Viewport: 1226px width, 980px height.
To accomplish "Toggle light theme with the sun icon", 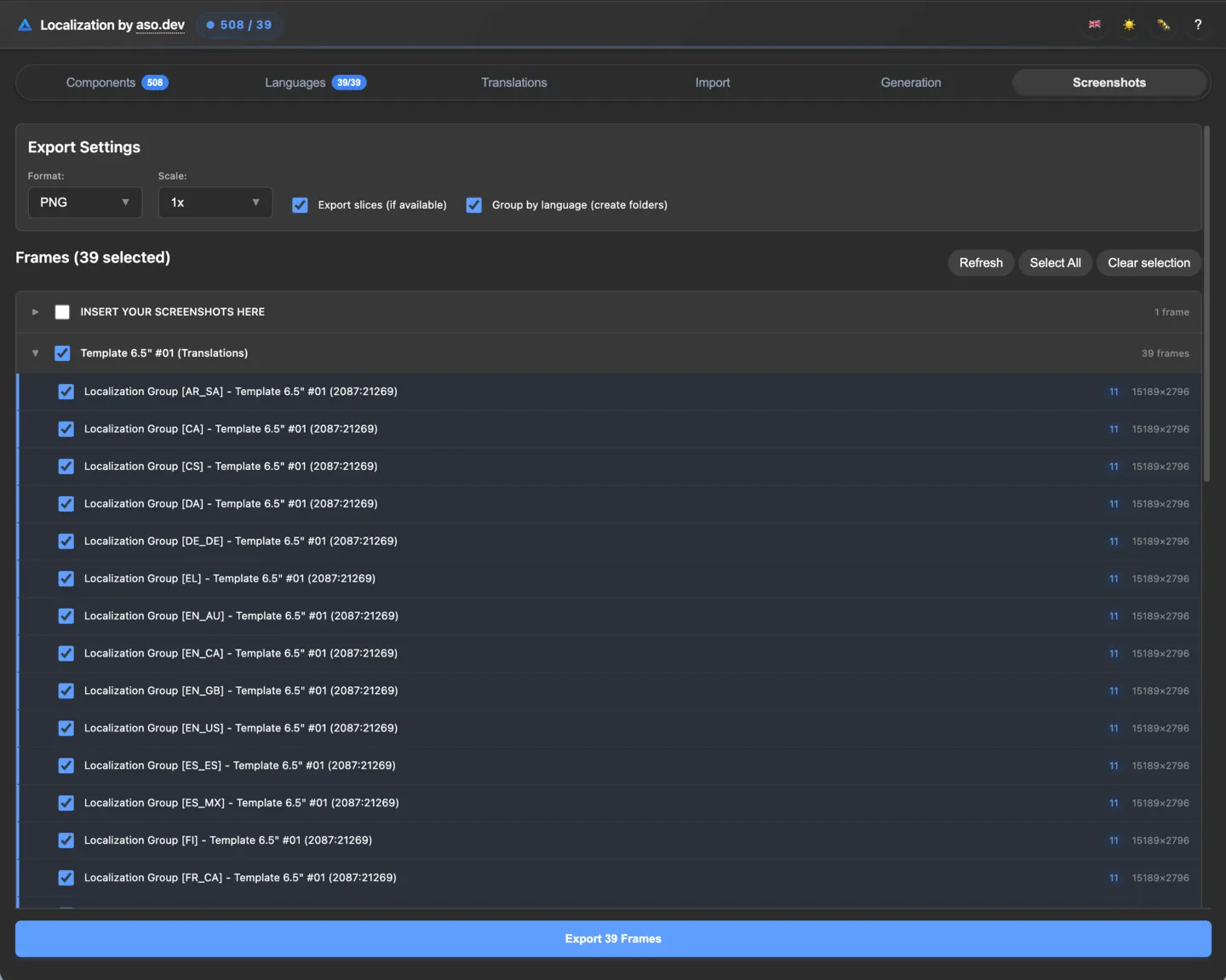I will coord(1129,25).
